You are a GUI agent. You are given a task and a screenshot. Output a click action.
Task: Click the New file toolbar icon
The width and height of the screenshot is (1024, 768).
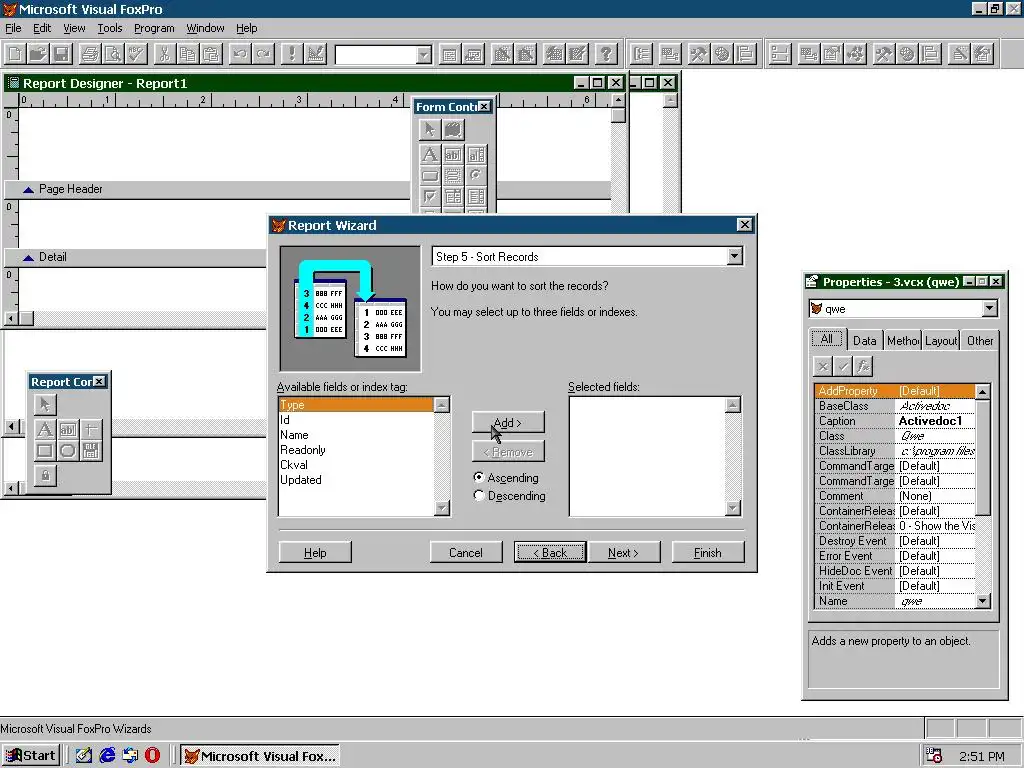point(15,54)
